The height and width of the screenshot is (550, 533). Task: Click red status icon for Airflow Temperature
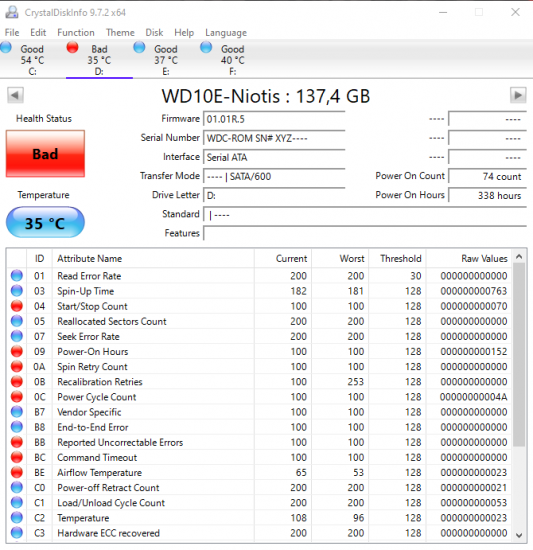[16, 472]
